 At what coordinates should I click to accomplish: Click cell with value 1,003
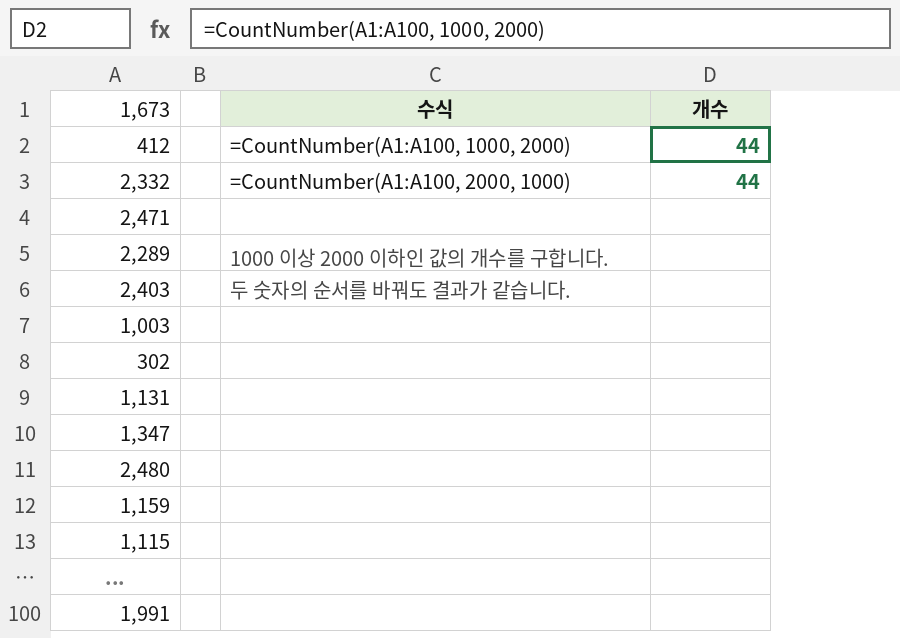point(115,325)
